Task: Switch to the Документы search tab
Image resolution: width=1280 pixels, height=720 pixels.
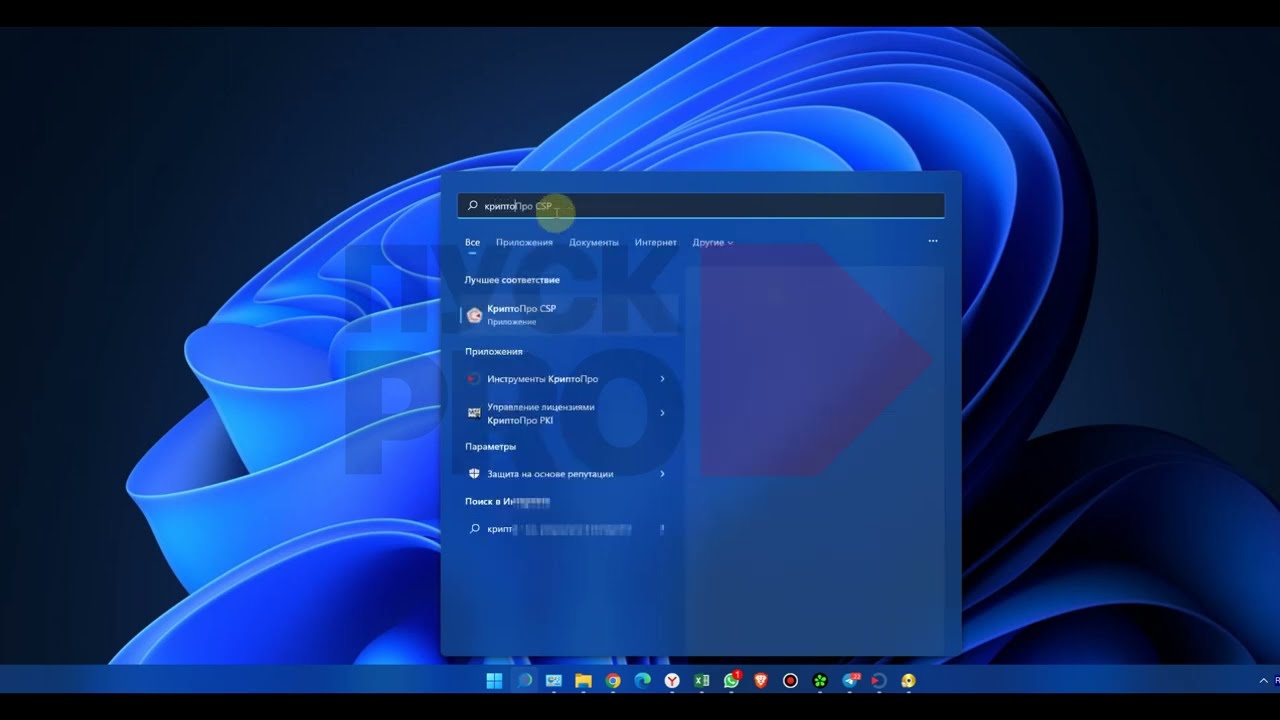Action: [594, 242]
